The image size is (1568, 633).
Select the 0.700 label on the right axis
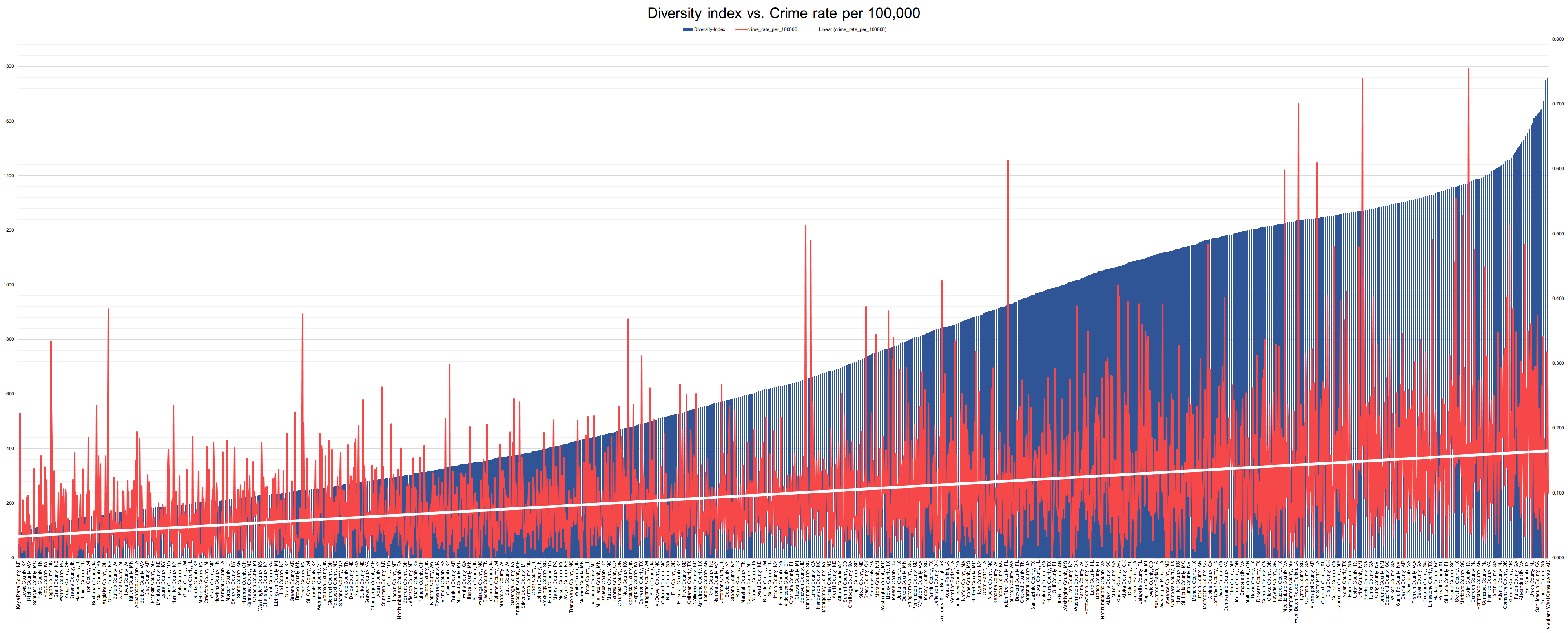tap(1558, 104)
